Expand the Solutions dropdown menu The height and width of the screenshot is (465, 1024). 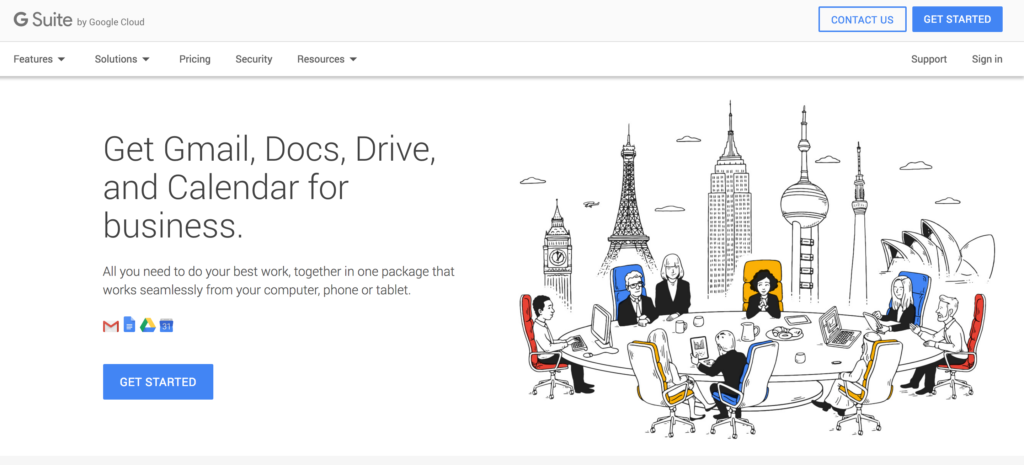point(122,59)
